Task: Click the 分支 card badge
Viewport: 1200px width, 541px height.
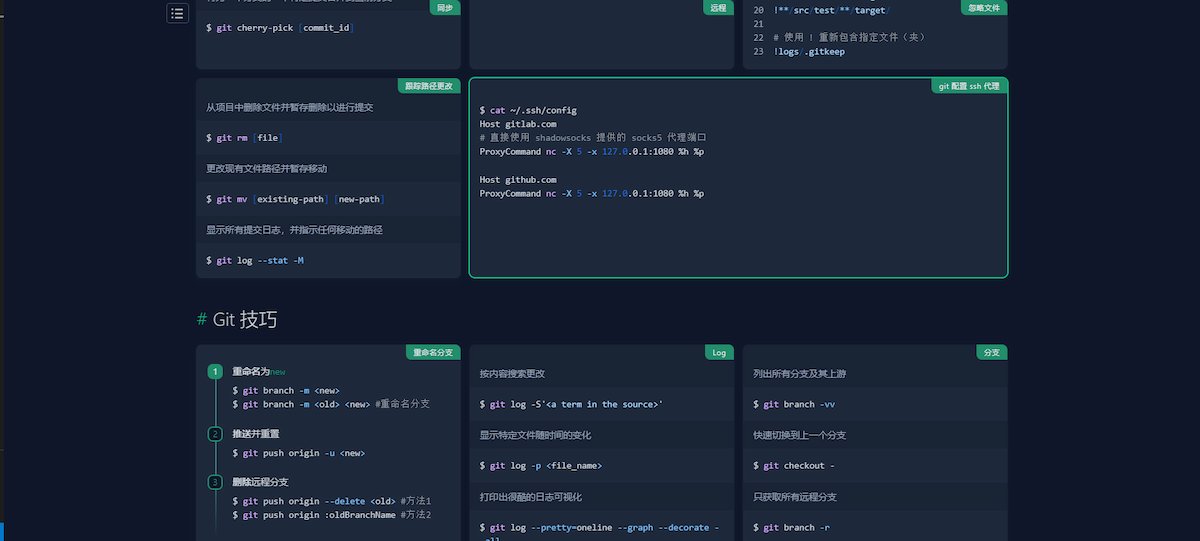Action: point(992,352)
